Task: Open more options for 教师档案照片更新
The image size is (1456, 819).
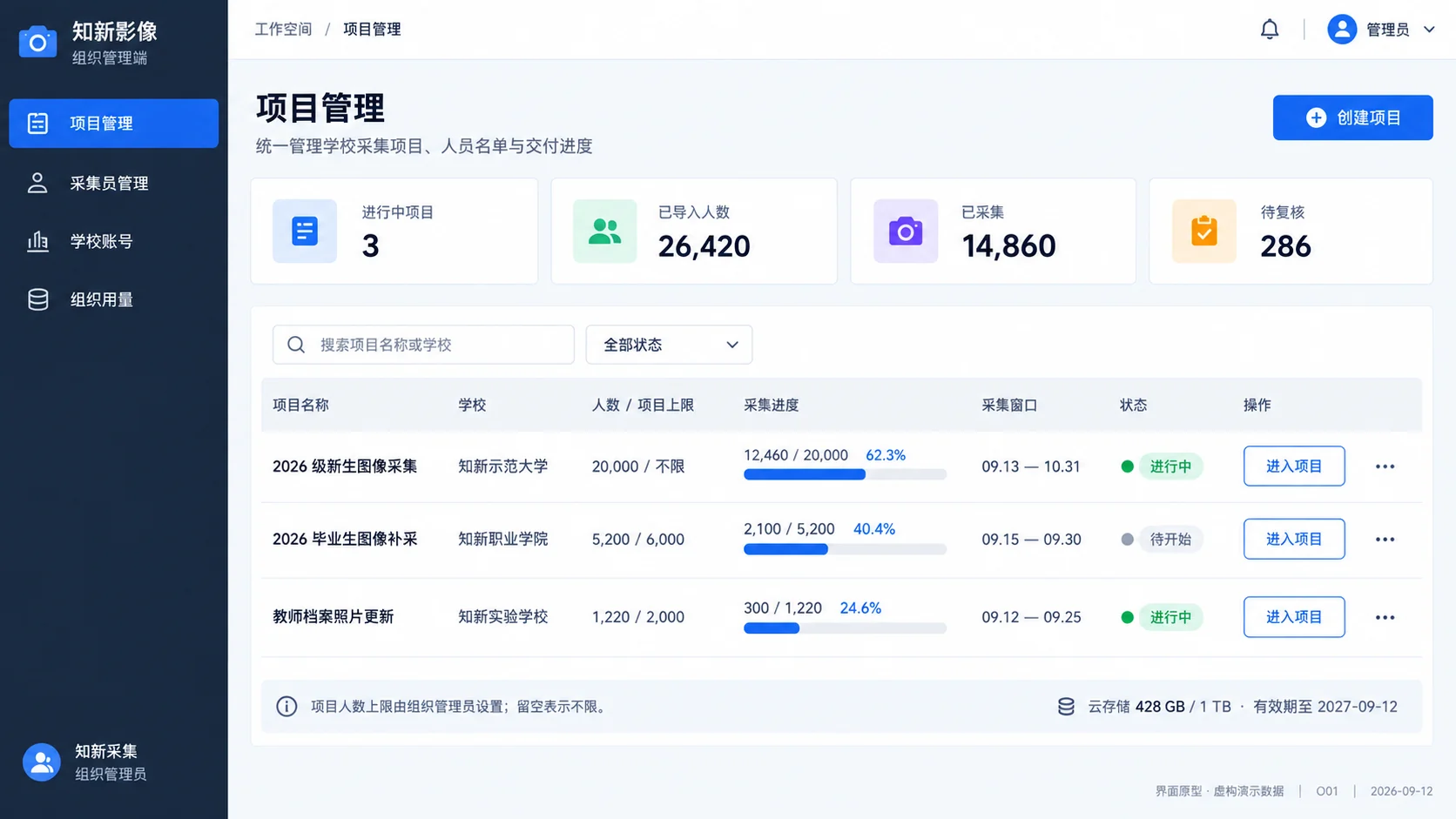Action: (1385, 618)
